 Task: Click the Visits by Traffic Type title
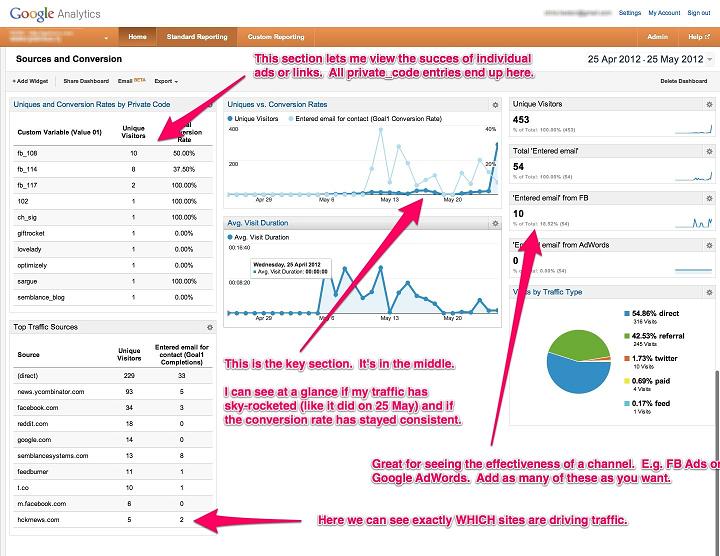tap(547, 292)
